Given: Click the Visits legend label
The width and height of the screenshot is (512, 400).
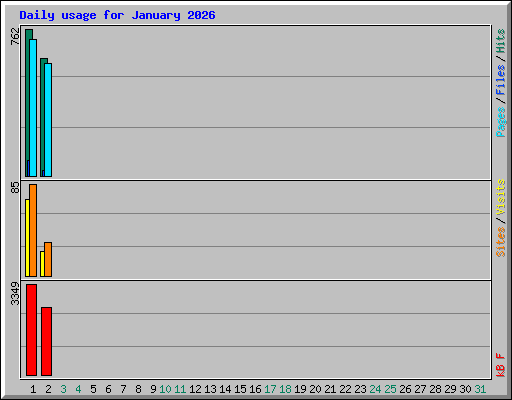Looking at the screenshot, I should tap(501, 197).
